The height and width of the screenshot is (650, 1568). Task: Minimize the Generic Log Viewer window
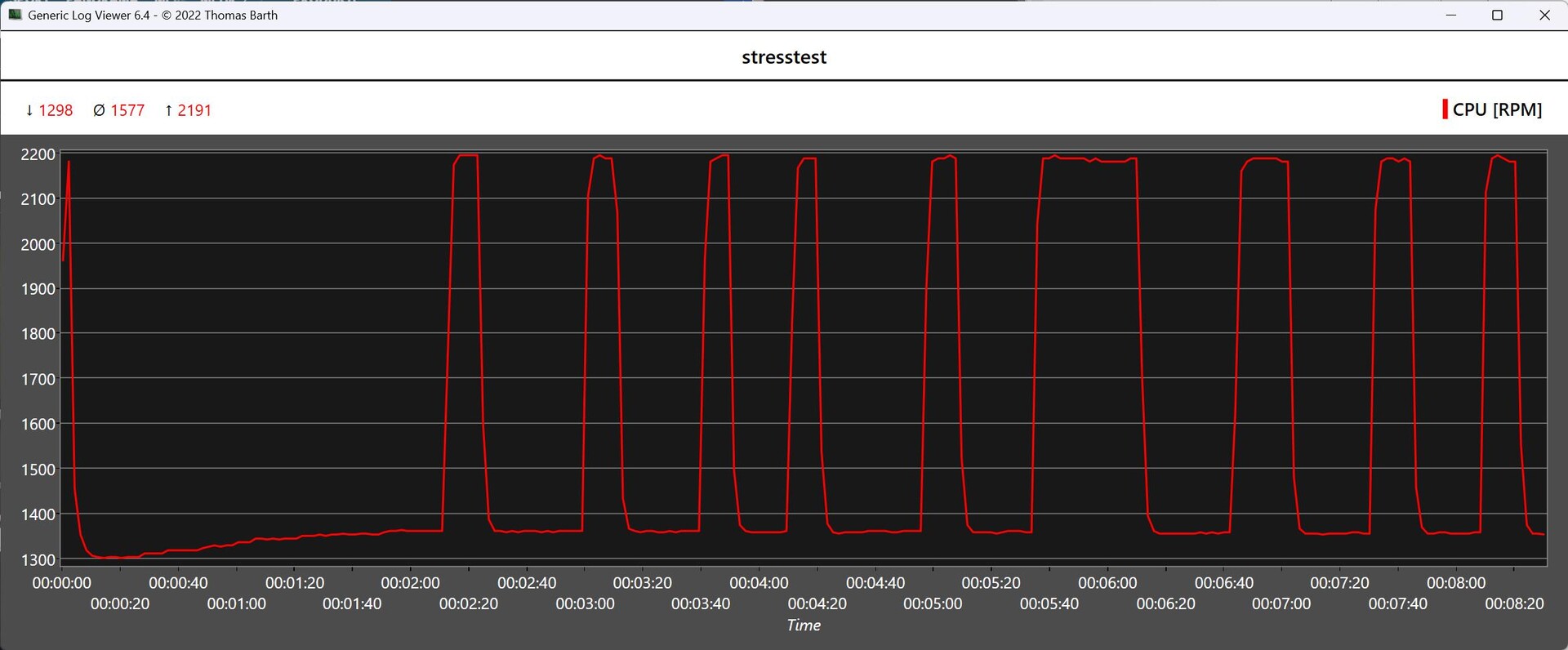tap(1451, 15)
